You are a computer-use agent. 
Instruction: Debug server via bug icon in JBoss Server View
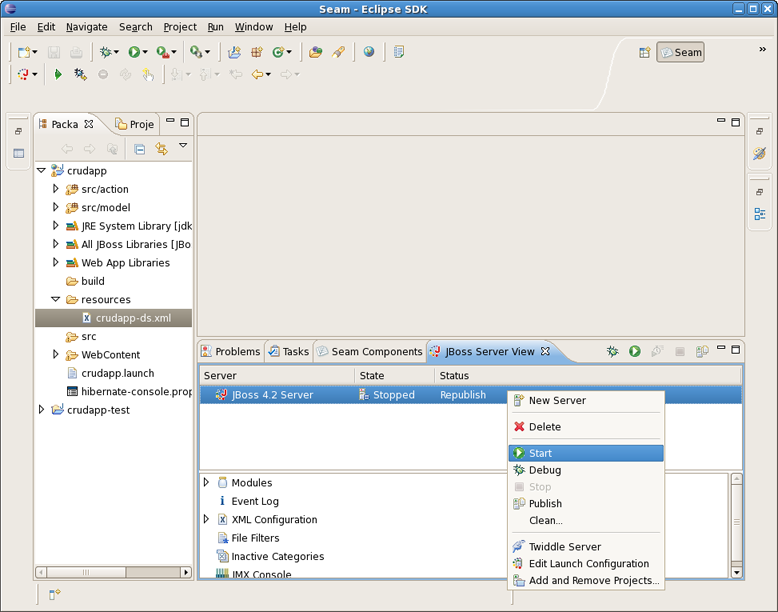pos(613,351)
